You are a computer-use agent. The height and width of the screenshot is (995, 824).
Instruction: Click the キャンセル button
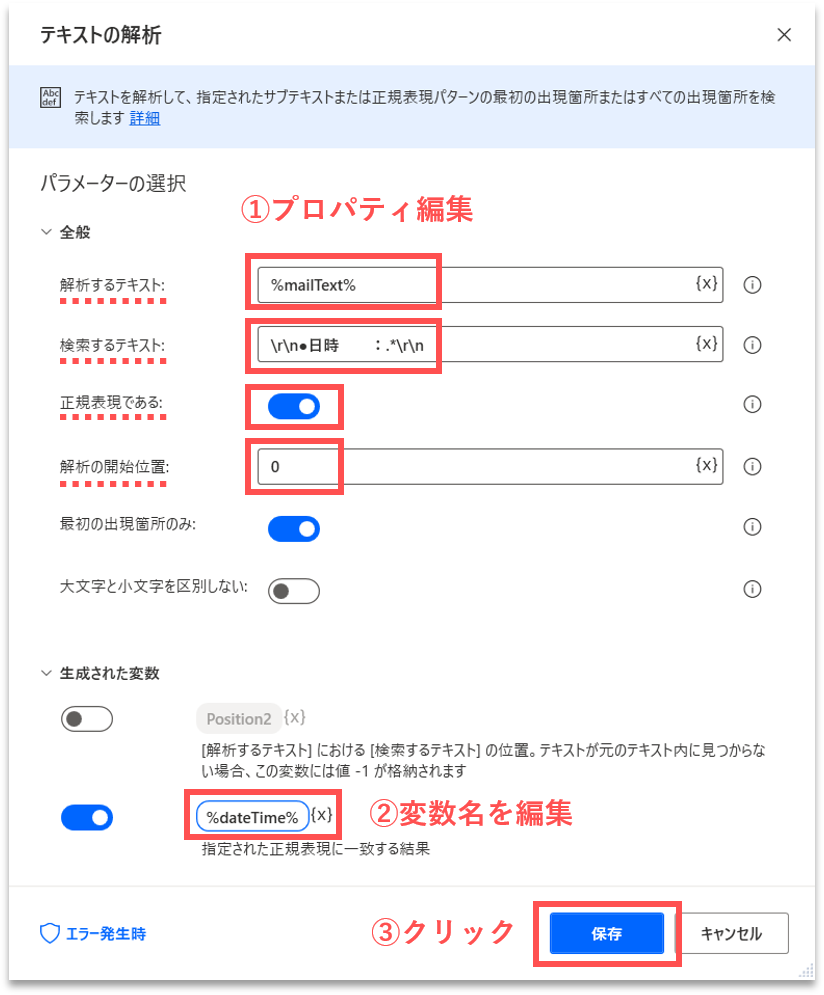pyautogui.click(x=731, y=933)
